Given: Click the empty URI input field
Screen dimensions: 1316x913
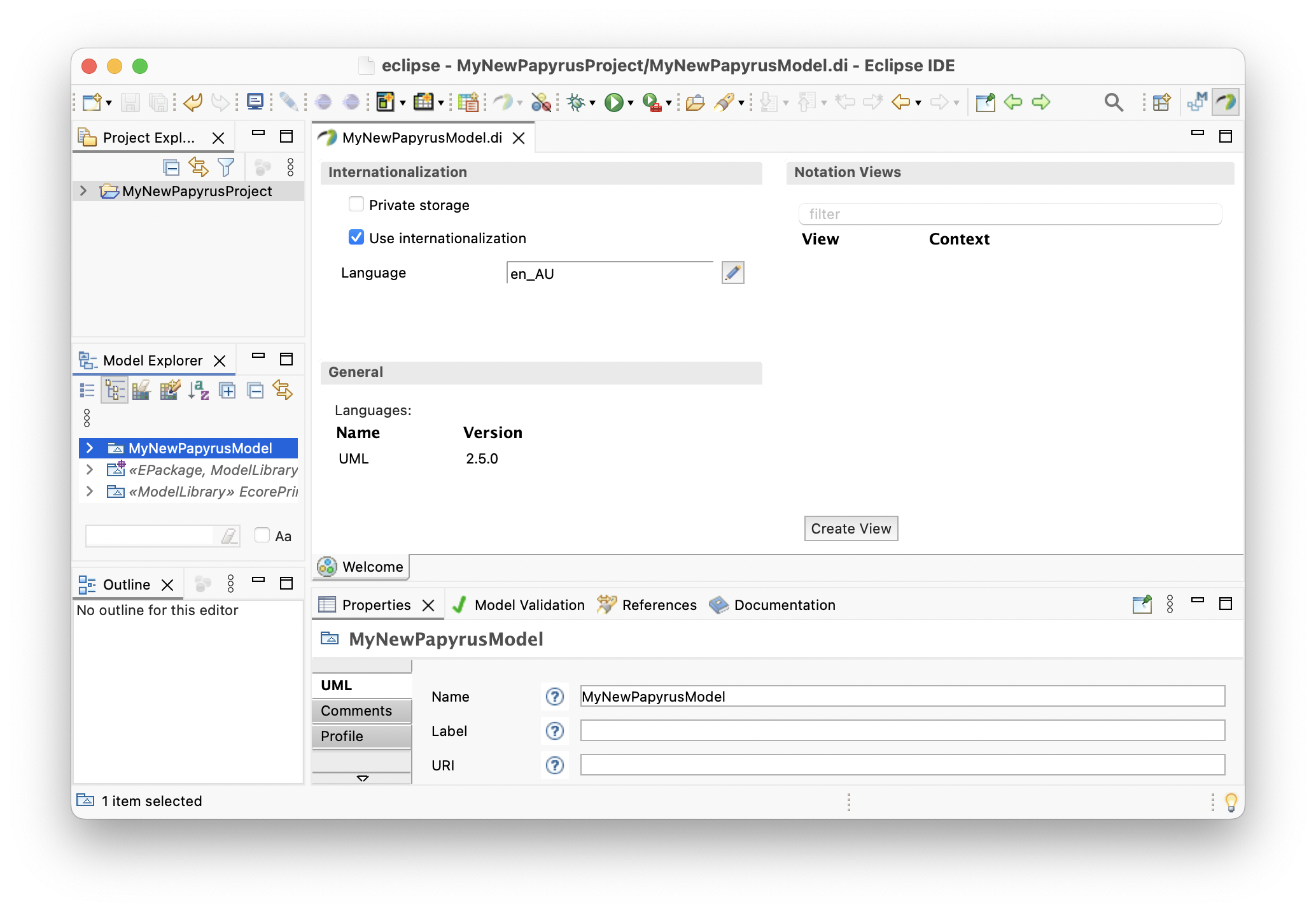Looking at the screenshot, I should click(902, 765).
